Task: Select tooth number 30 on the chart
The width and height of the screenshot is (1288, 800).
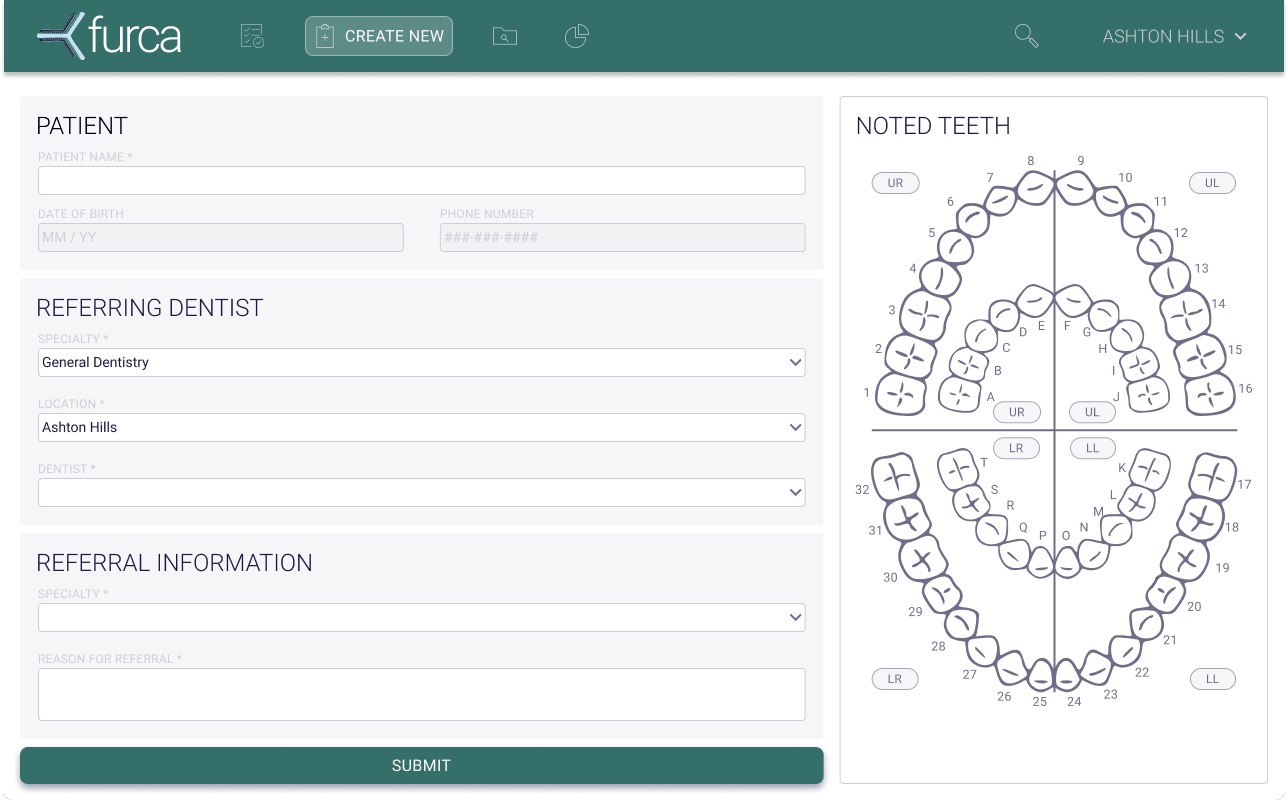Action: pos(922,558)
